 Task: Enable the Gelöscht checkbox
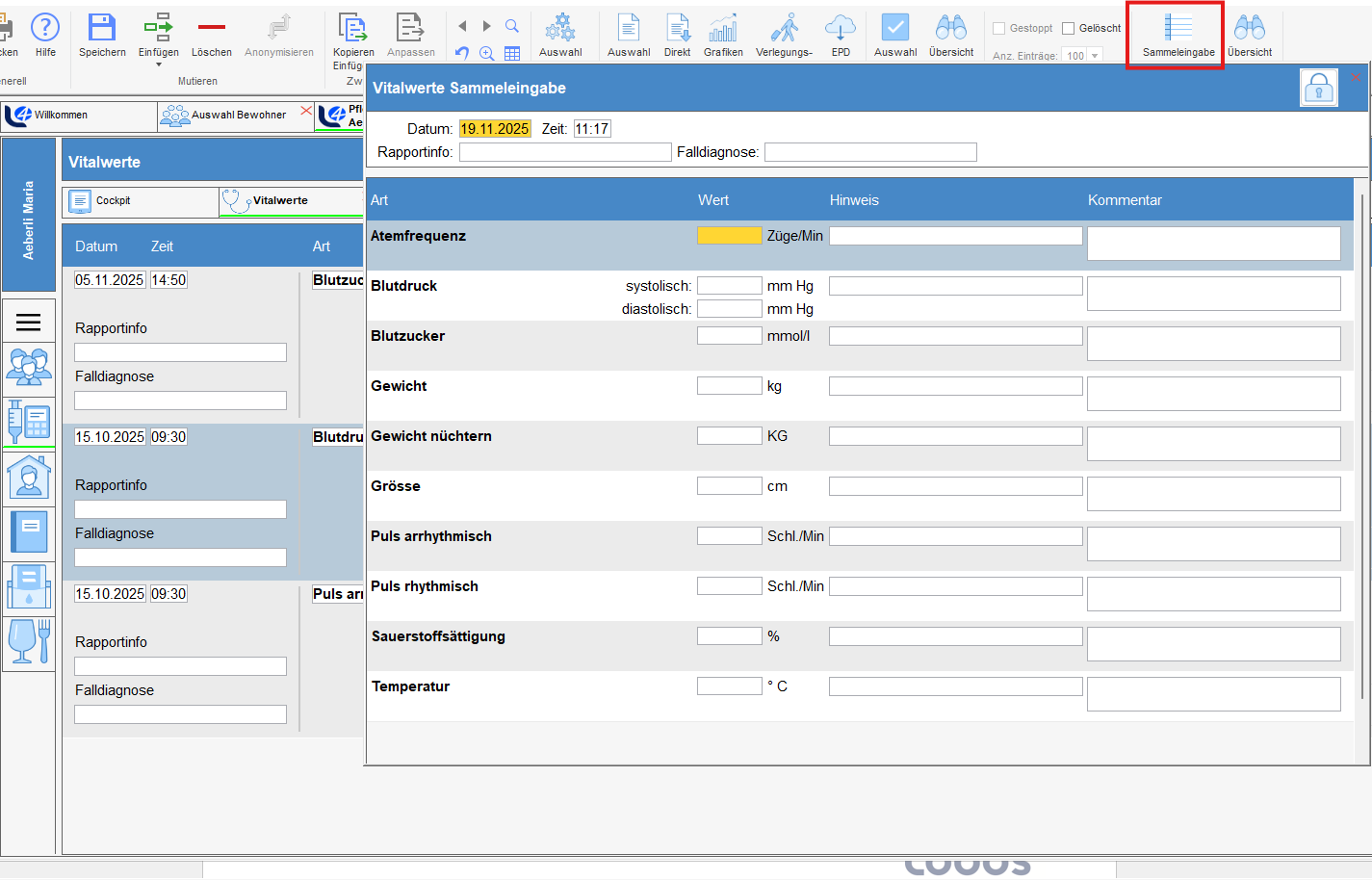(x=1068, y=29)
